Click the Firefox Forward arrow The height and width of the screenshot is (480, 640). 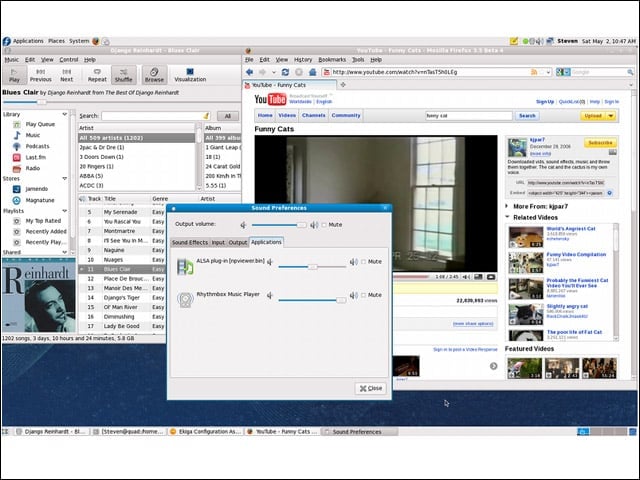[x=262, y=72]
